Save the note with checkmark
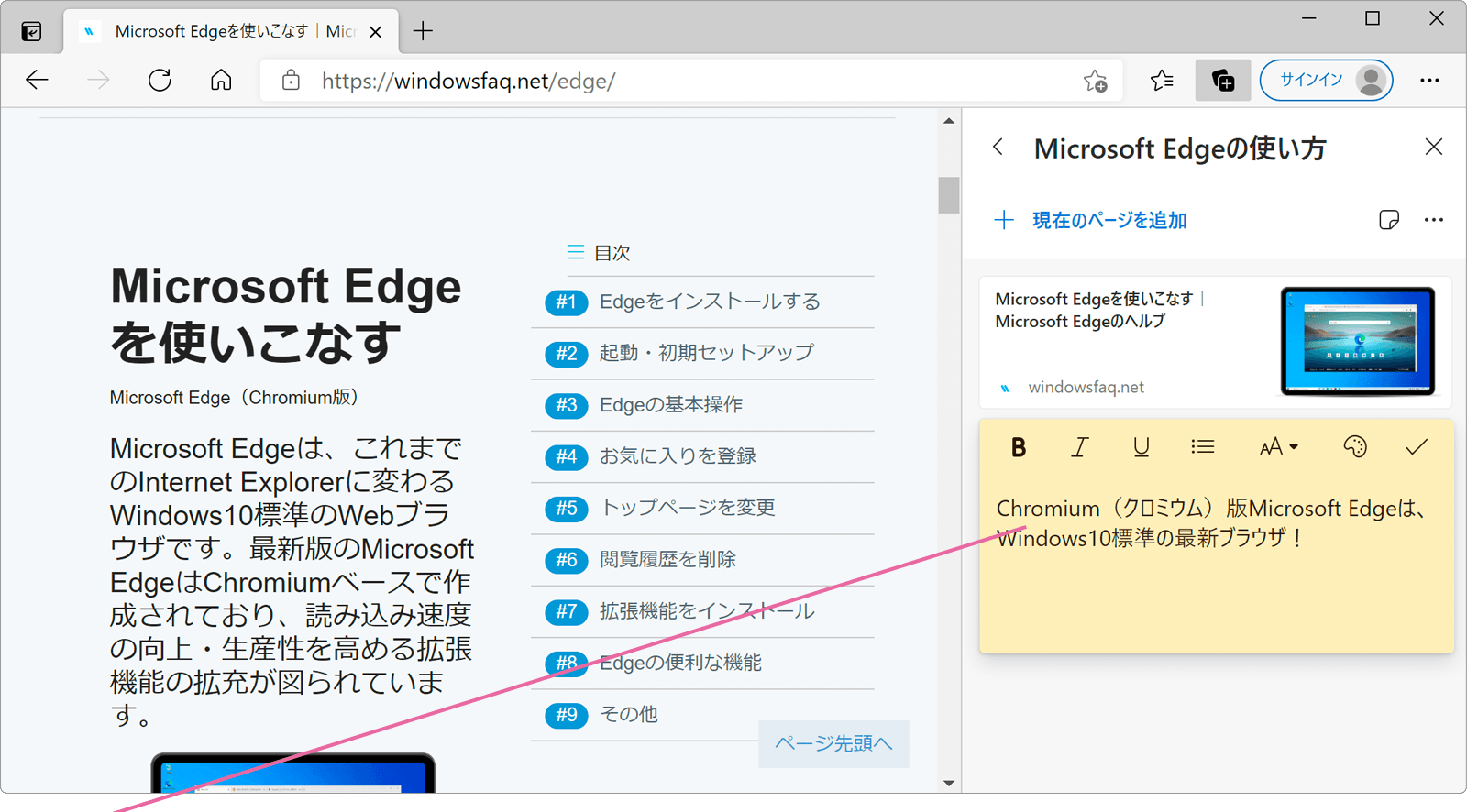Image resolution: width=1467 pixels, height=812 pixels. pyautogui.click(x=1417, y=447)
